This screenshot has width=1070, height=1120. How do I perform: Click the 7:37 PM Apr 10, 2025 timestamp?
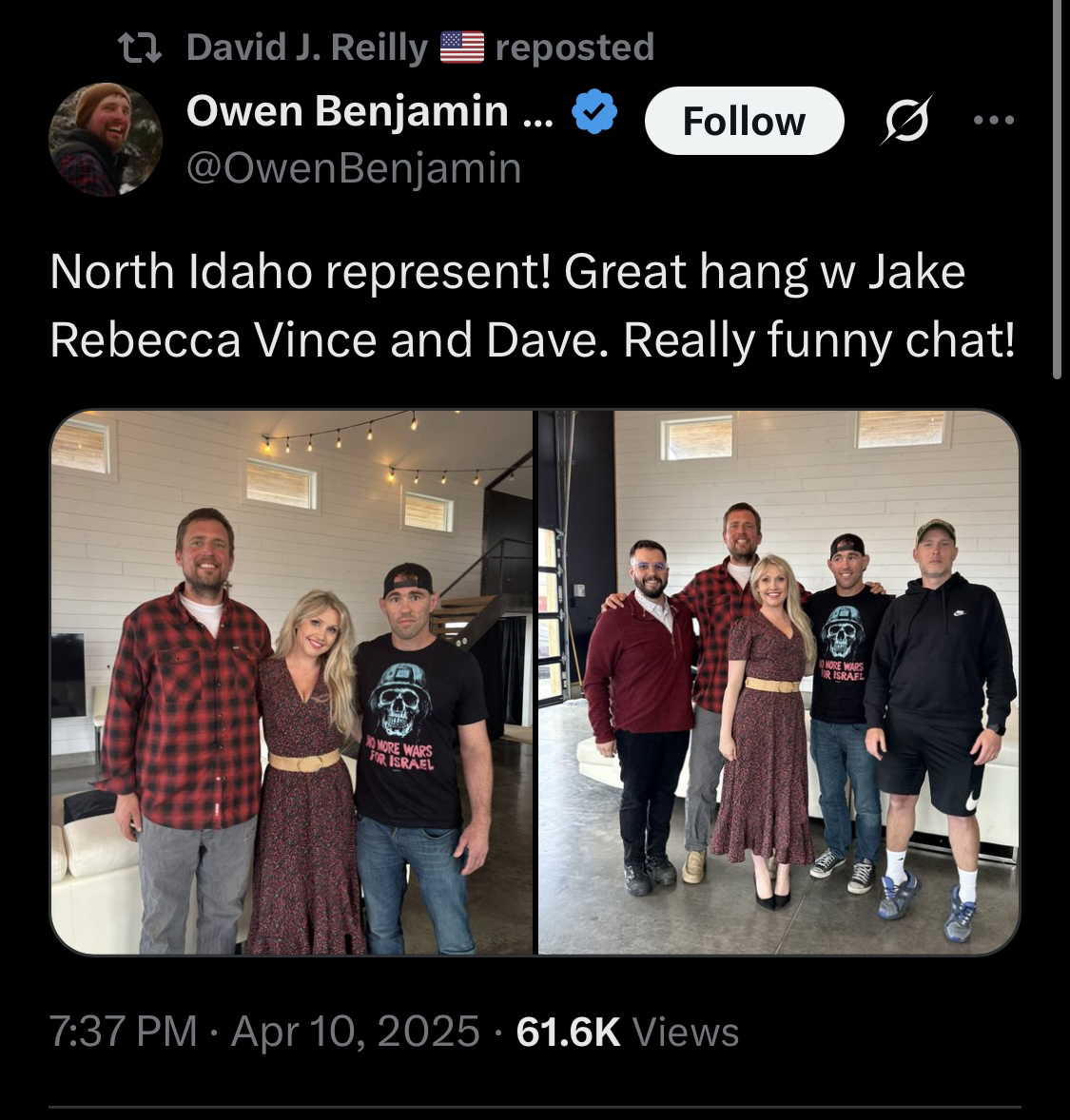264,1032
